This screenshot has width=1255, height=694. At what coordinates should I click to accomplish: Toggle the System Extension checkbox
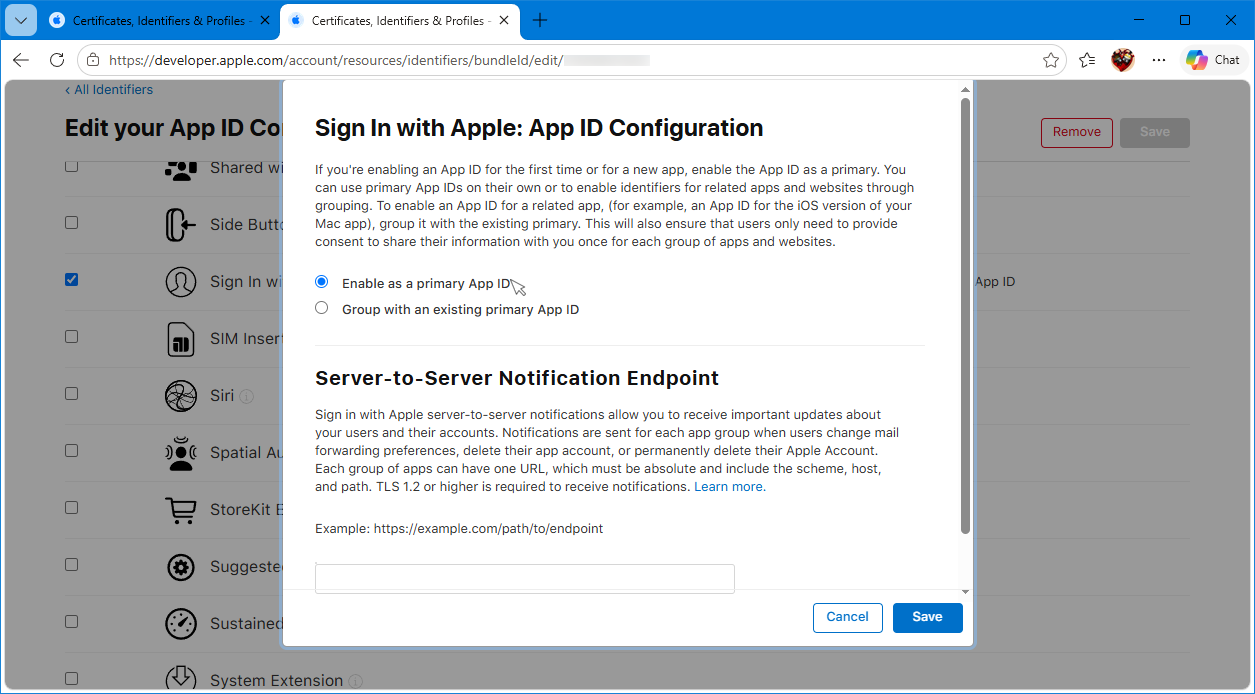tap(71, 679)
